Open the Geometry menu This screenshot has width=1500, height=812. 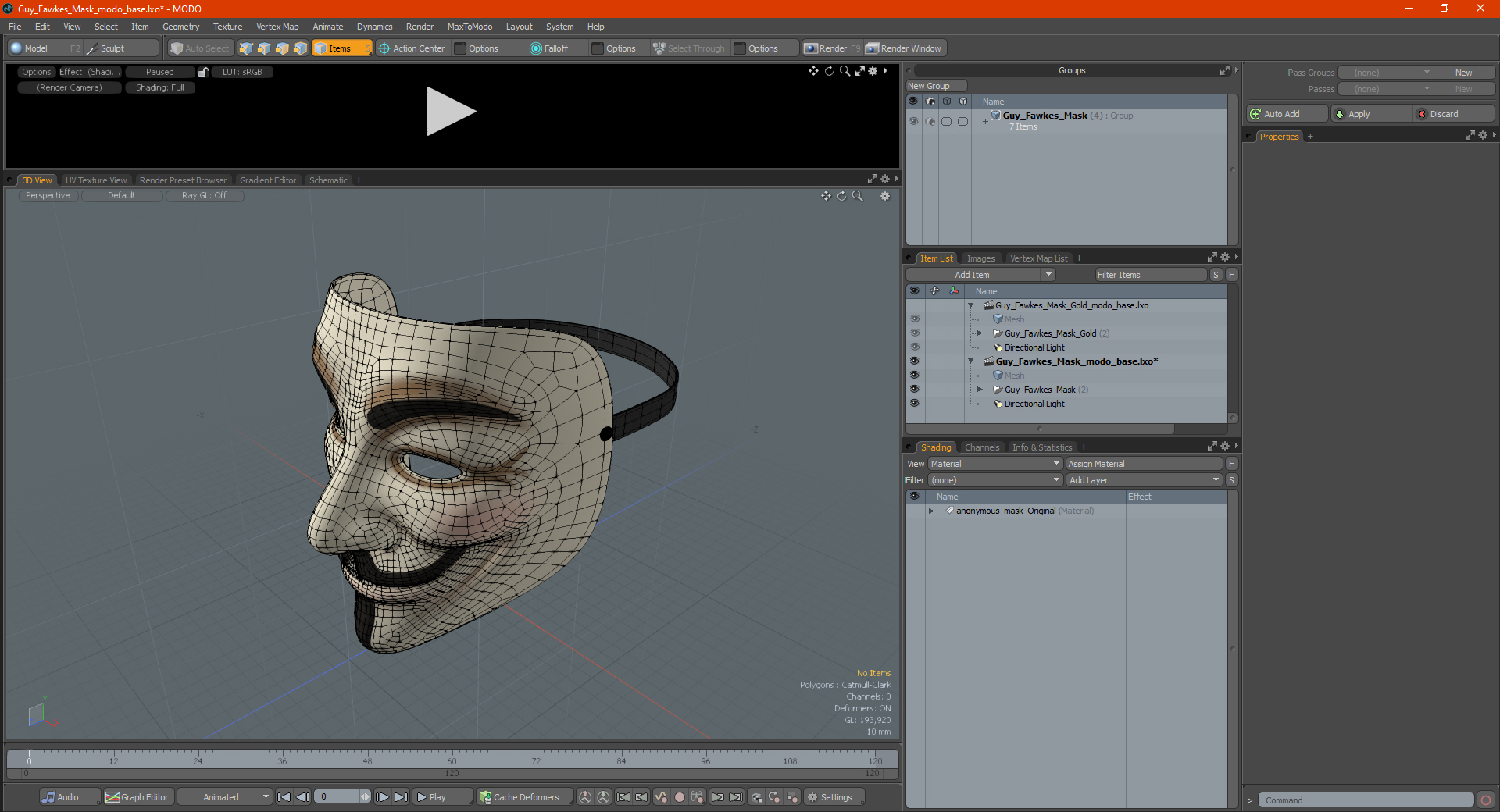point(180,27)
